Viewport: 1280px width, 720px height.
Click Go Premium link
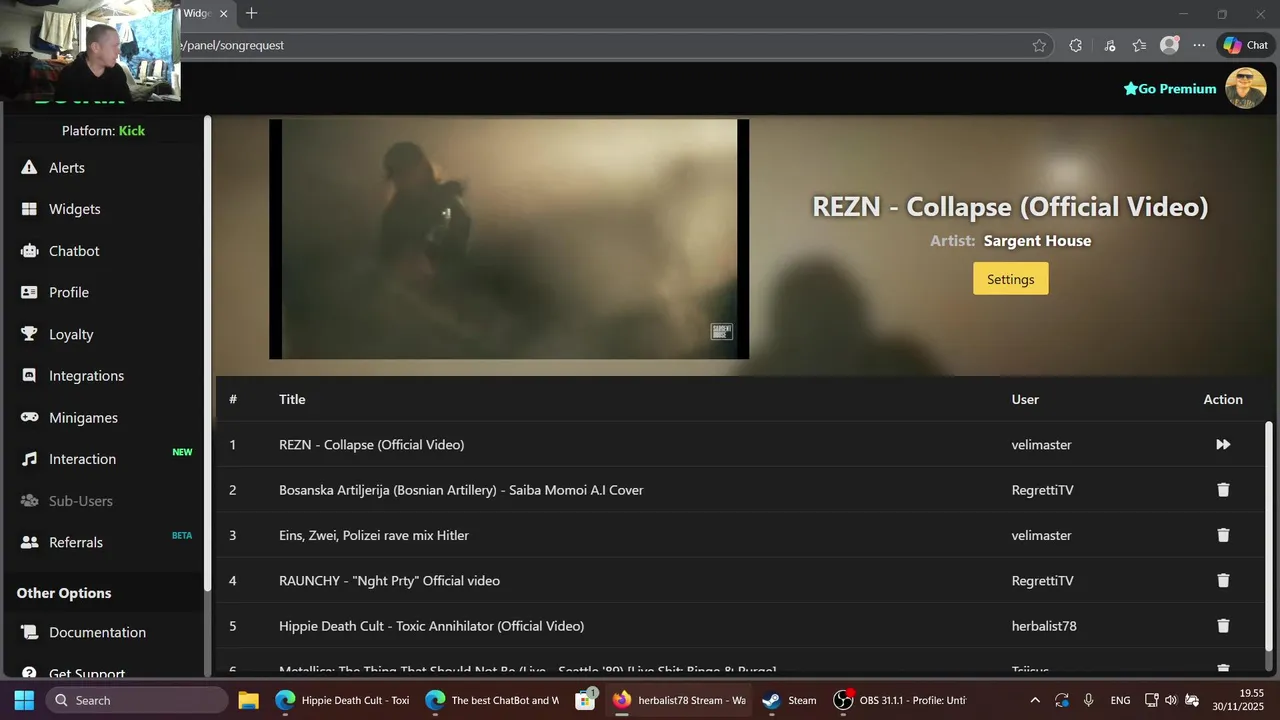[x=1170, y=89]
